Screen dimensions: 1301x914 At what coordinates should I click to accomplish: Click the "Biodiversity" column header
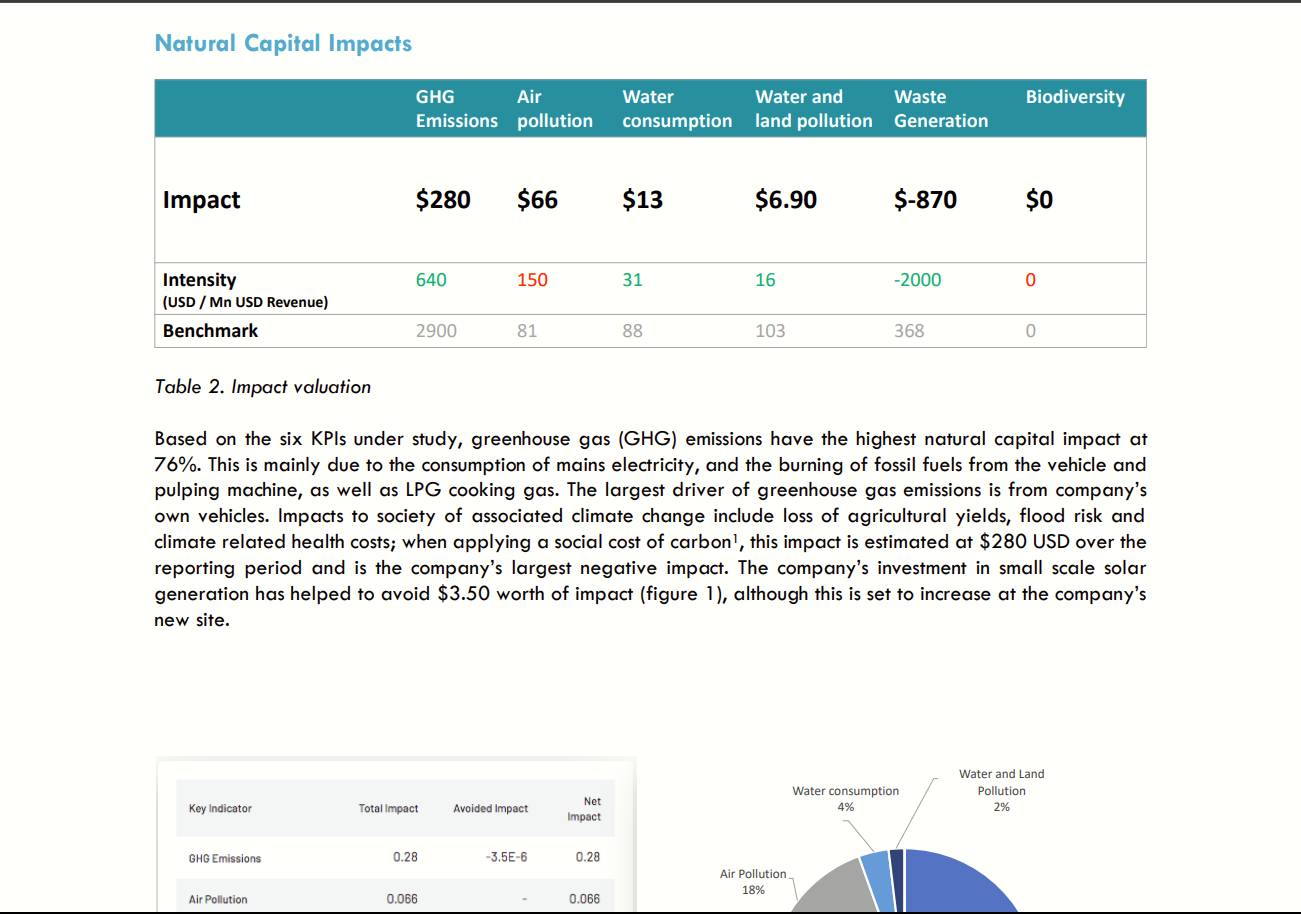(x=1075, y=97)
